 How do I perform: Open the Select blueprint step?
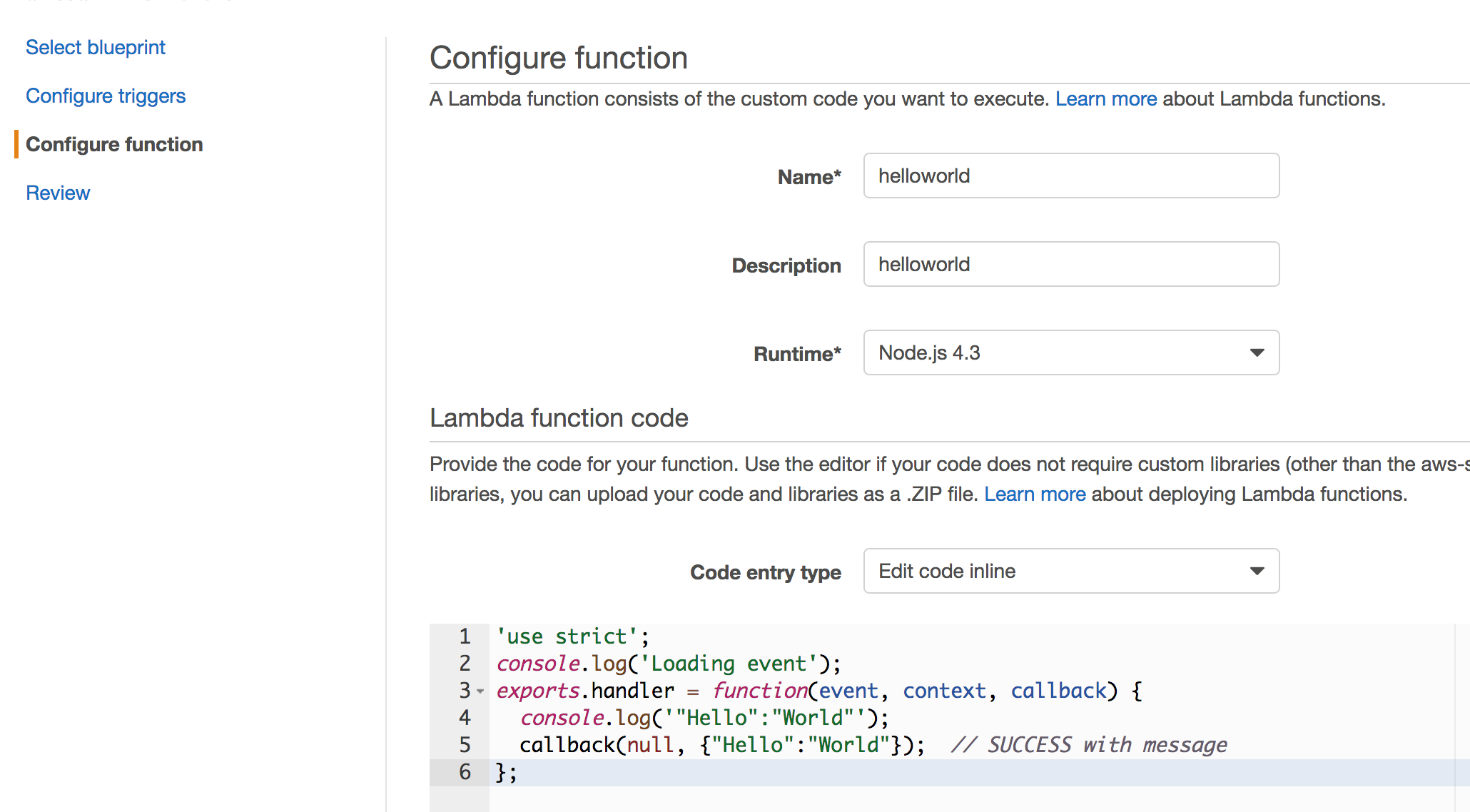(x=96, y=47)
